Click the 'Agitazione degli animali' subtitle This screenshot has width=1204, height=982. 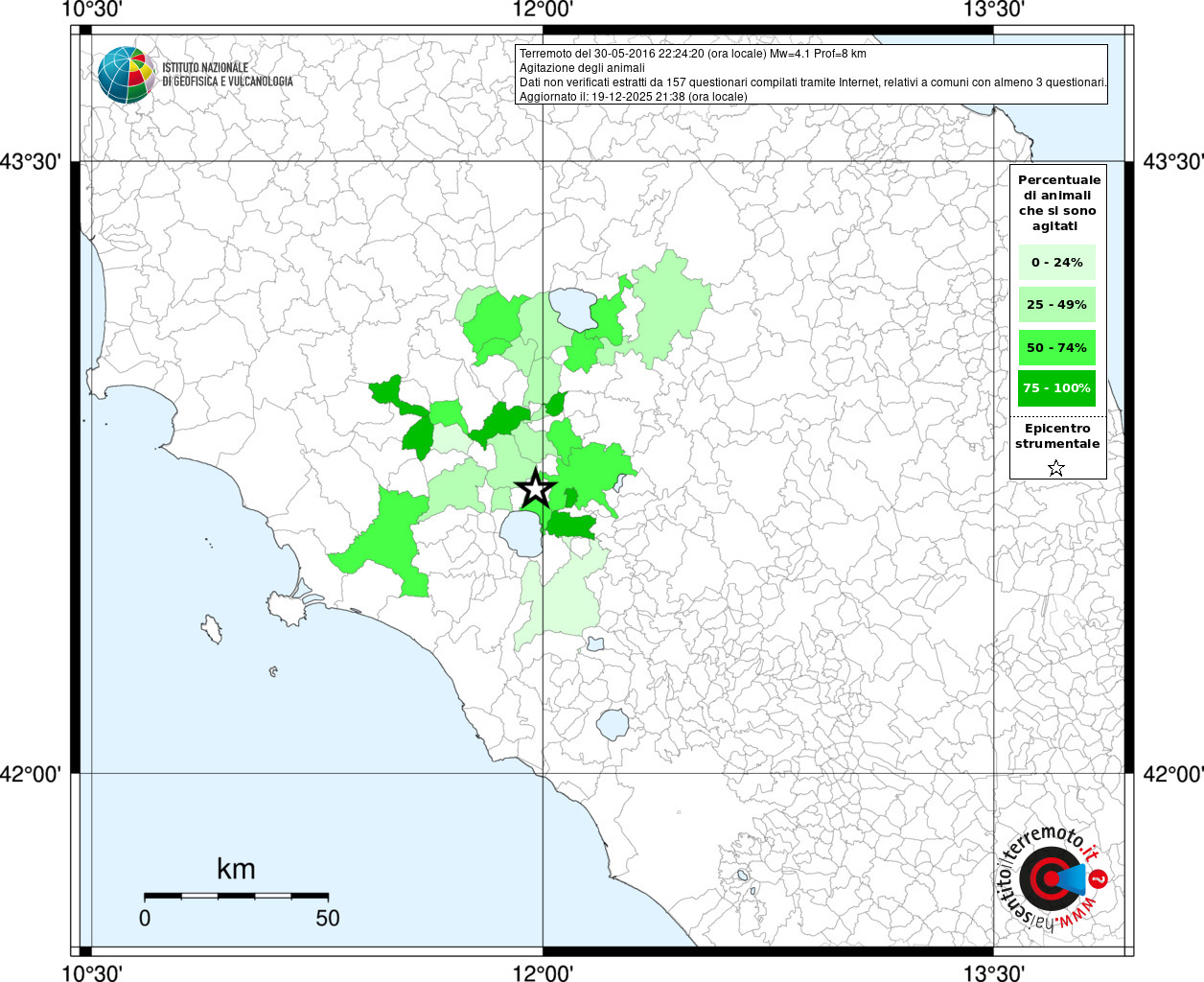[x=582, y=68]
